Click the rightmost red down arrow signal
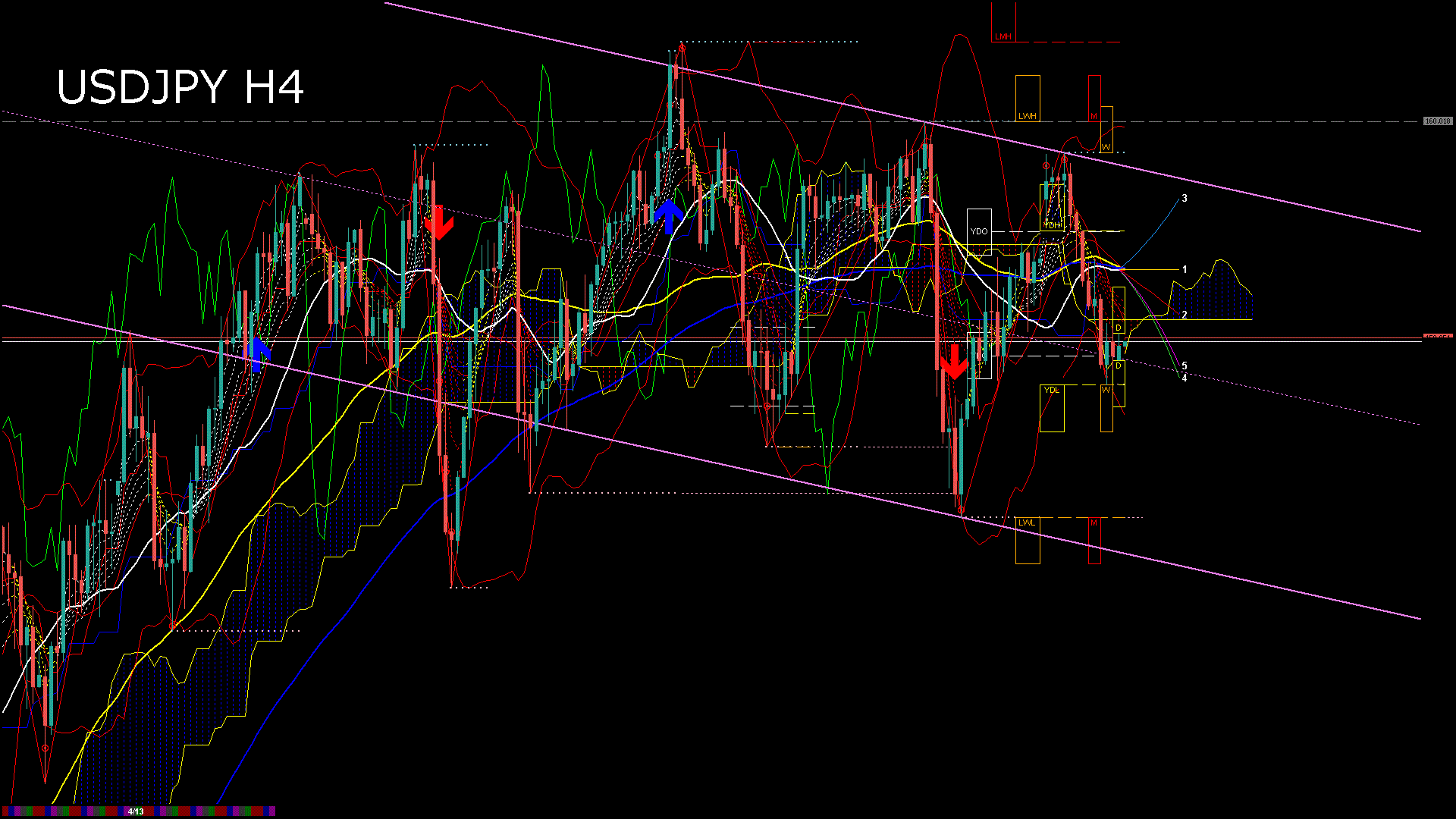 pos(954,362)
